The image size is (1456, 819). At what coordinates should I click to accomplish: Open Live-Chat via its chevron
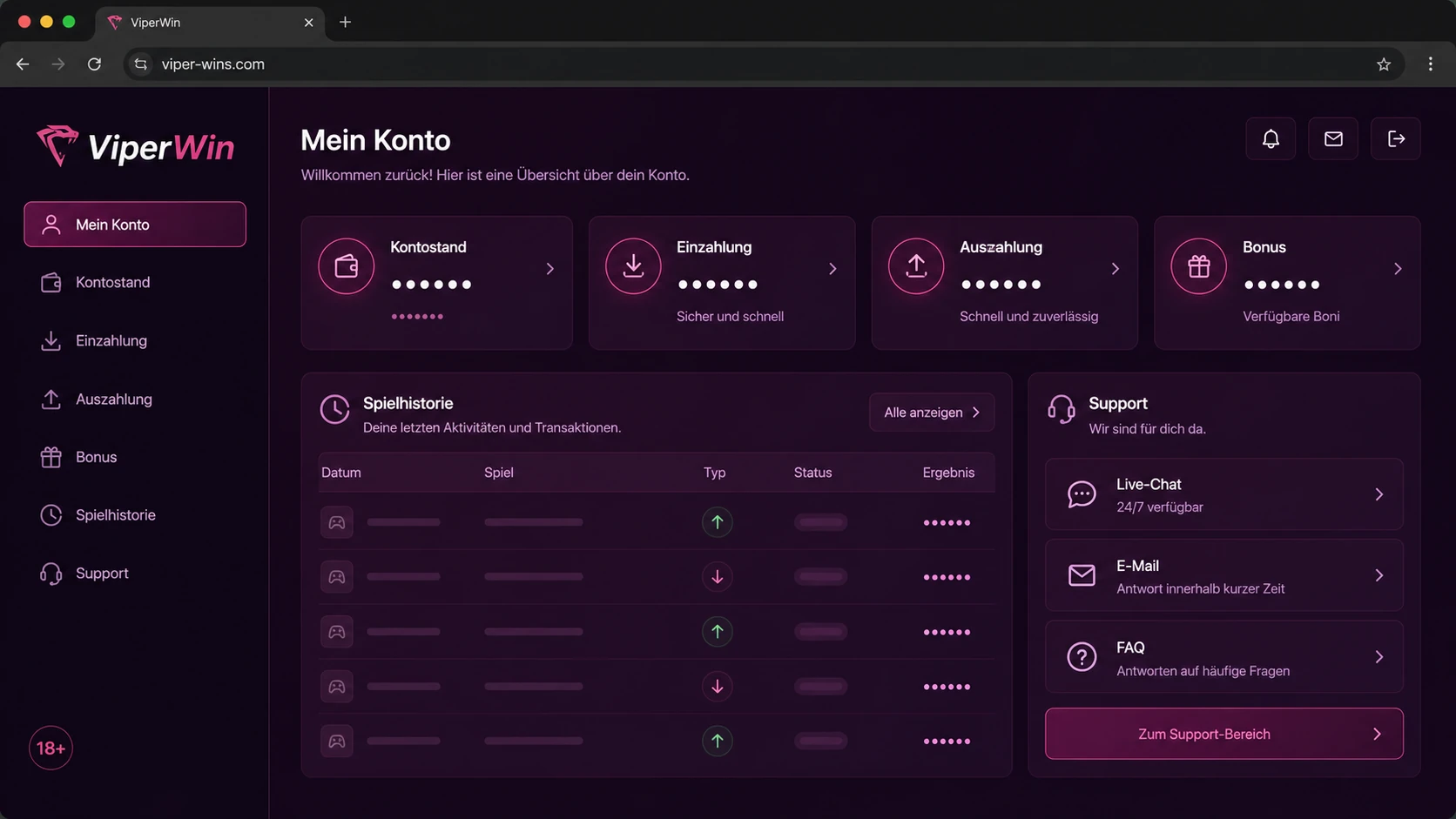coord(1379,494)
